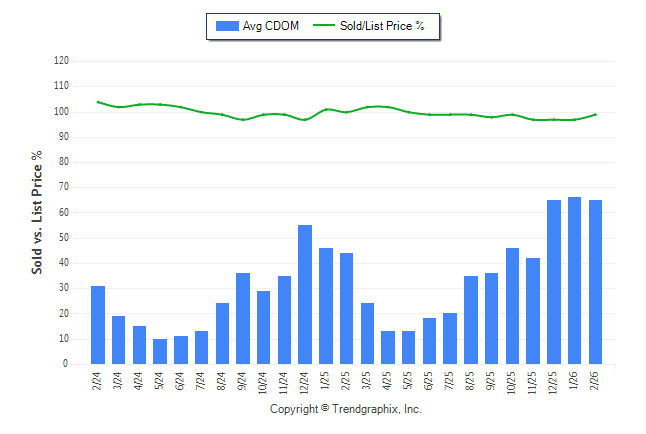Screen dimensions: 646x434
Task: Toggle the Sold/List Price % legend entry
Action: click(385, 26)
